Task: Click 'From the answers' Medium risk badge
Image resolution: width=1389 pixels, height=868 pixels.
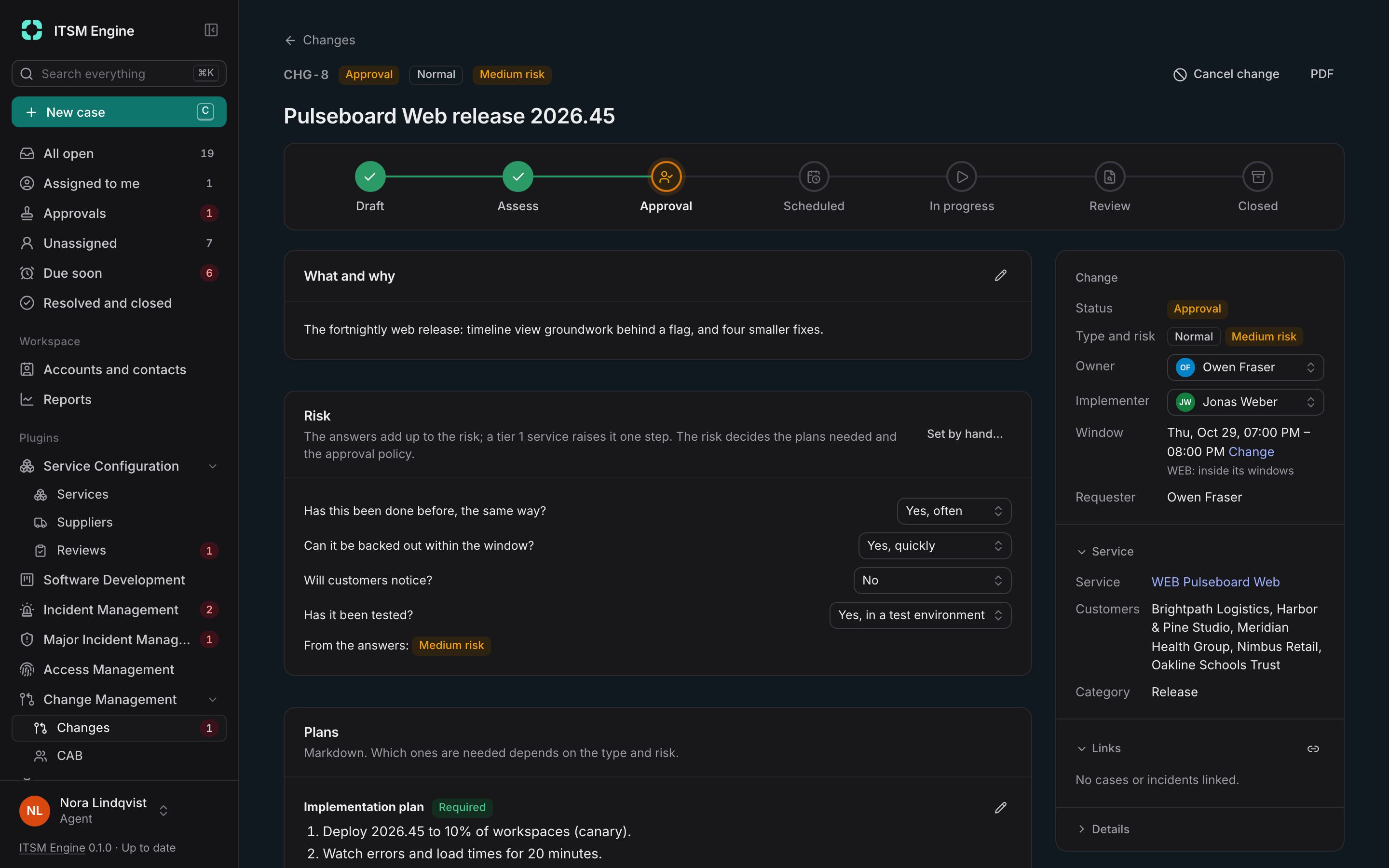Action: [x=451, y=646]
